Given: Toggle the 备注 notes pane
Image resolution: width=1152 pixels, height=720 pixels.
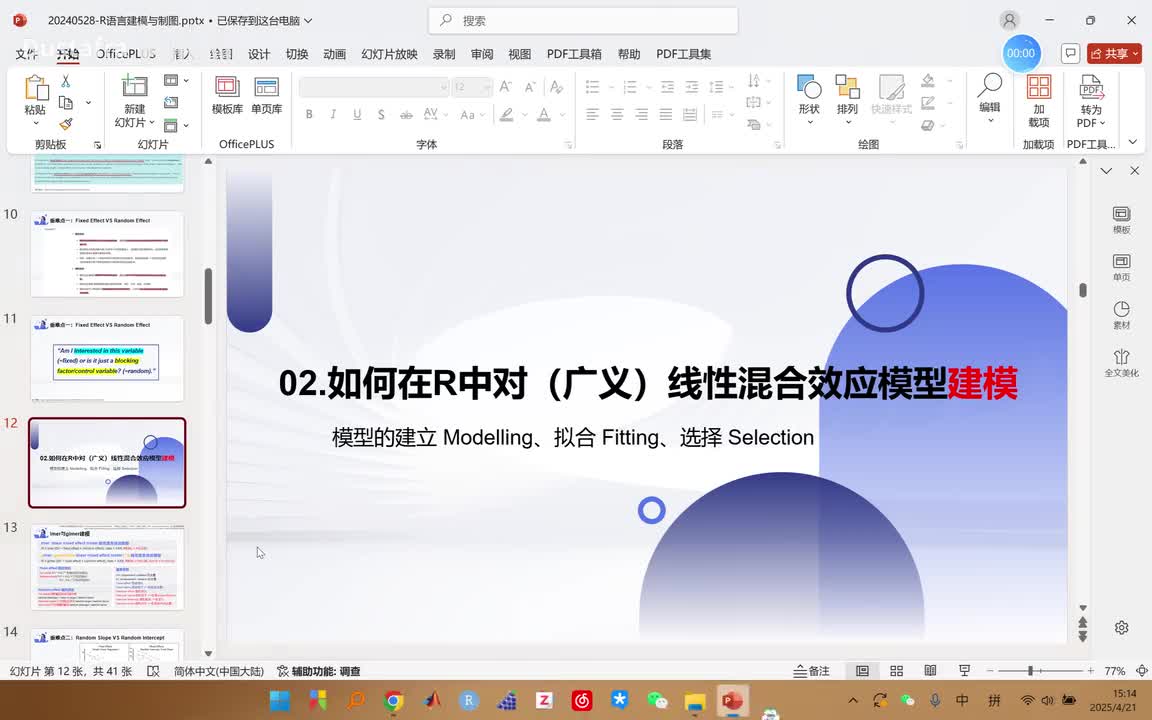Looking at the screenshot, I should pos(812,671).
